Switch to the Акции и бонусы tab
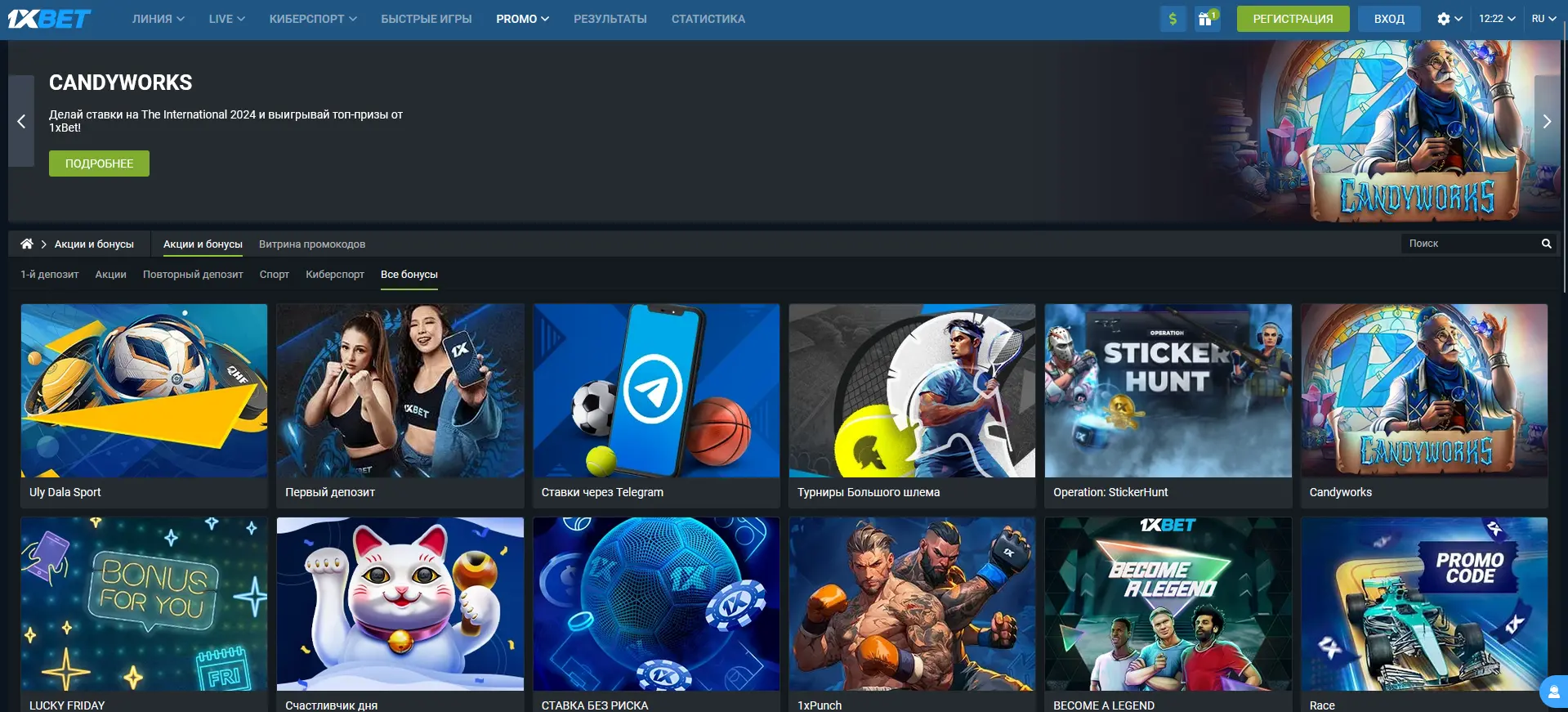Viewport: 1568px width, 712px height. point(203,244)
